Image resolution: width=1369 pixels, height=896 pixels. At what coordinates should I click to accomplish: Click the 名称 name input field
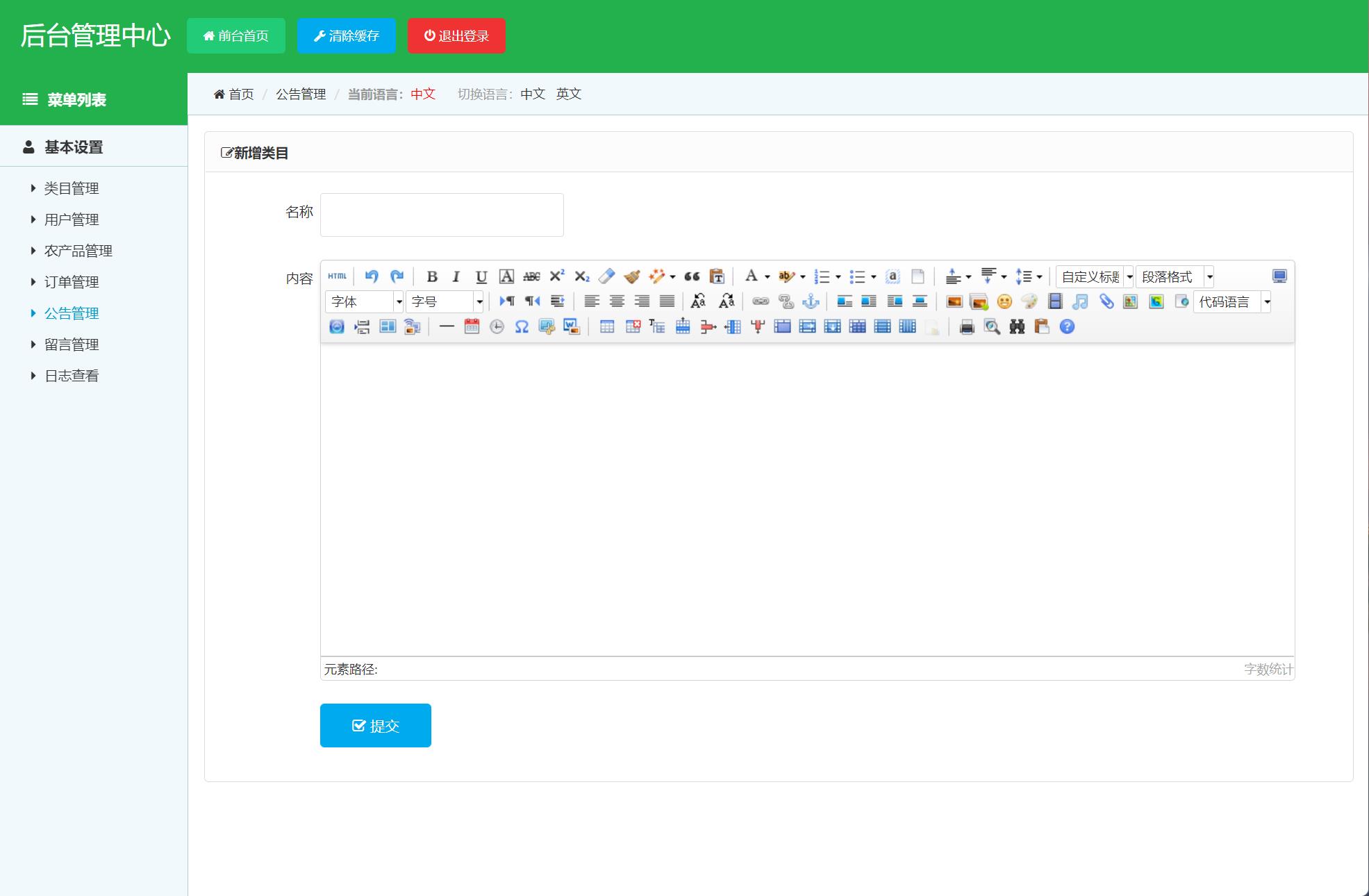point(442,215)
